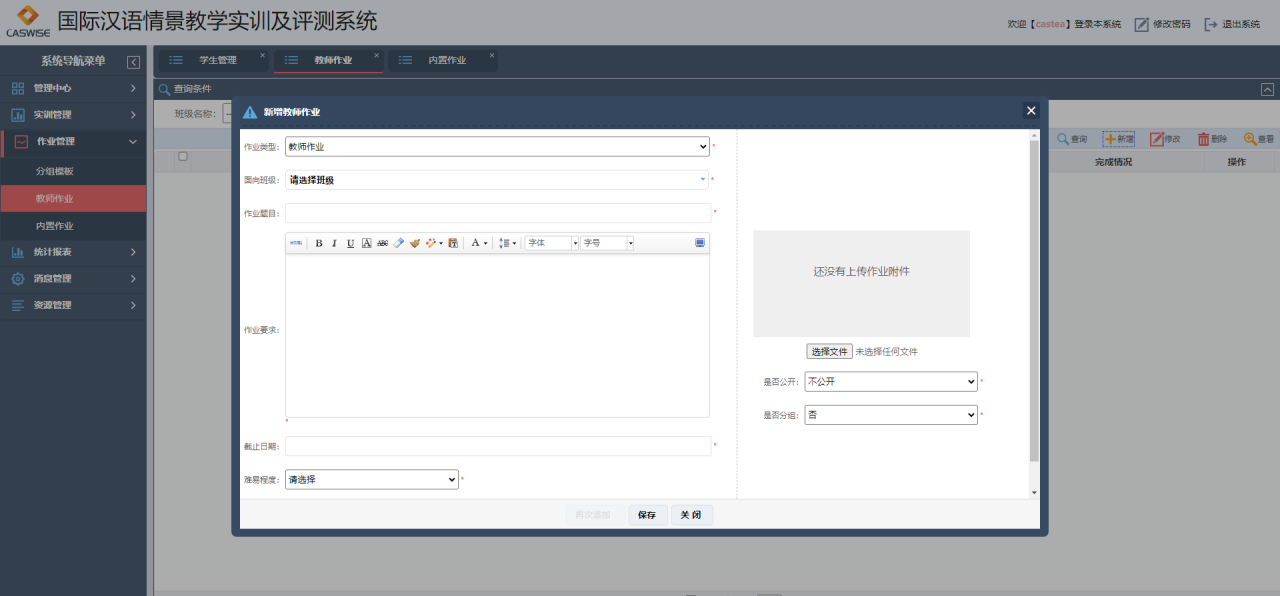Select 内置作业 in the sidebar menu
The height and width of the screenshot is (596, 1280).
(x=55, y=226)
